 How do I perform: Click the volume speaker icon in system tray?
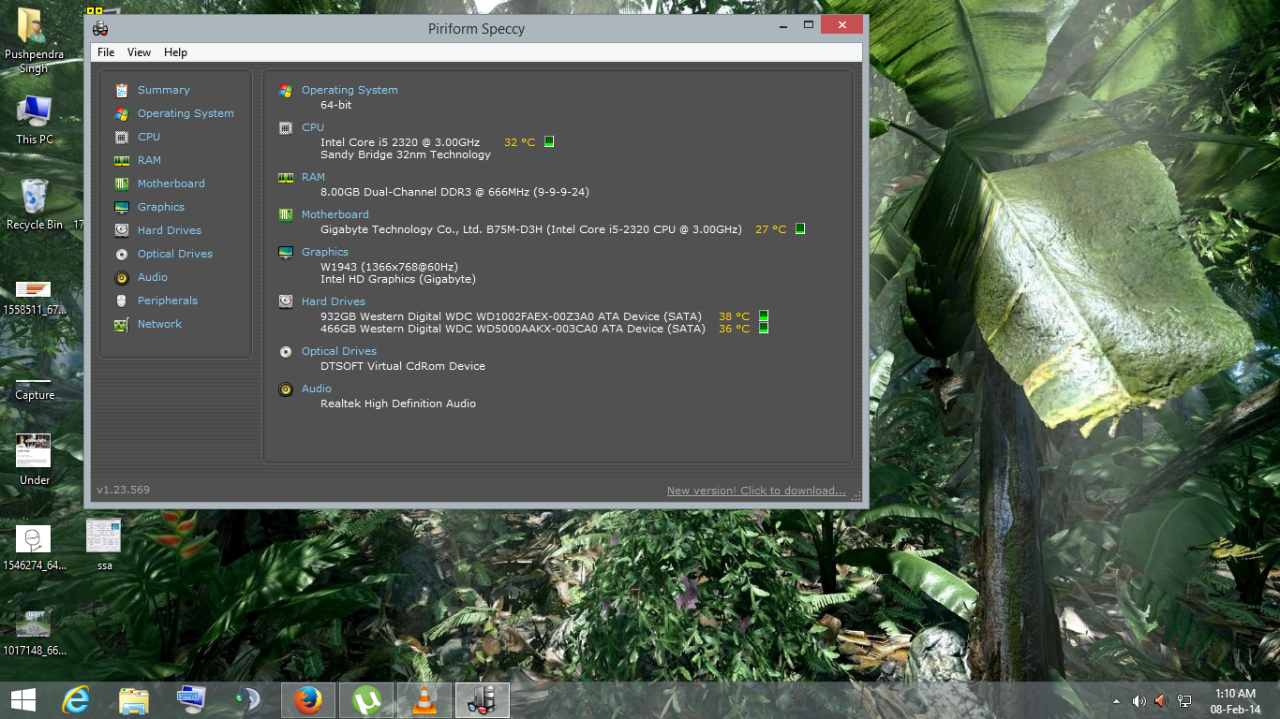tap(1139, 701)
